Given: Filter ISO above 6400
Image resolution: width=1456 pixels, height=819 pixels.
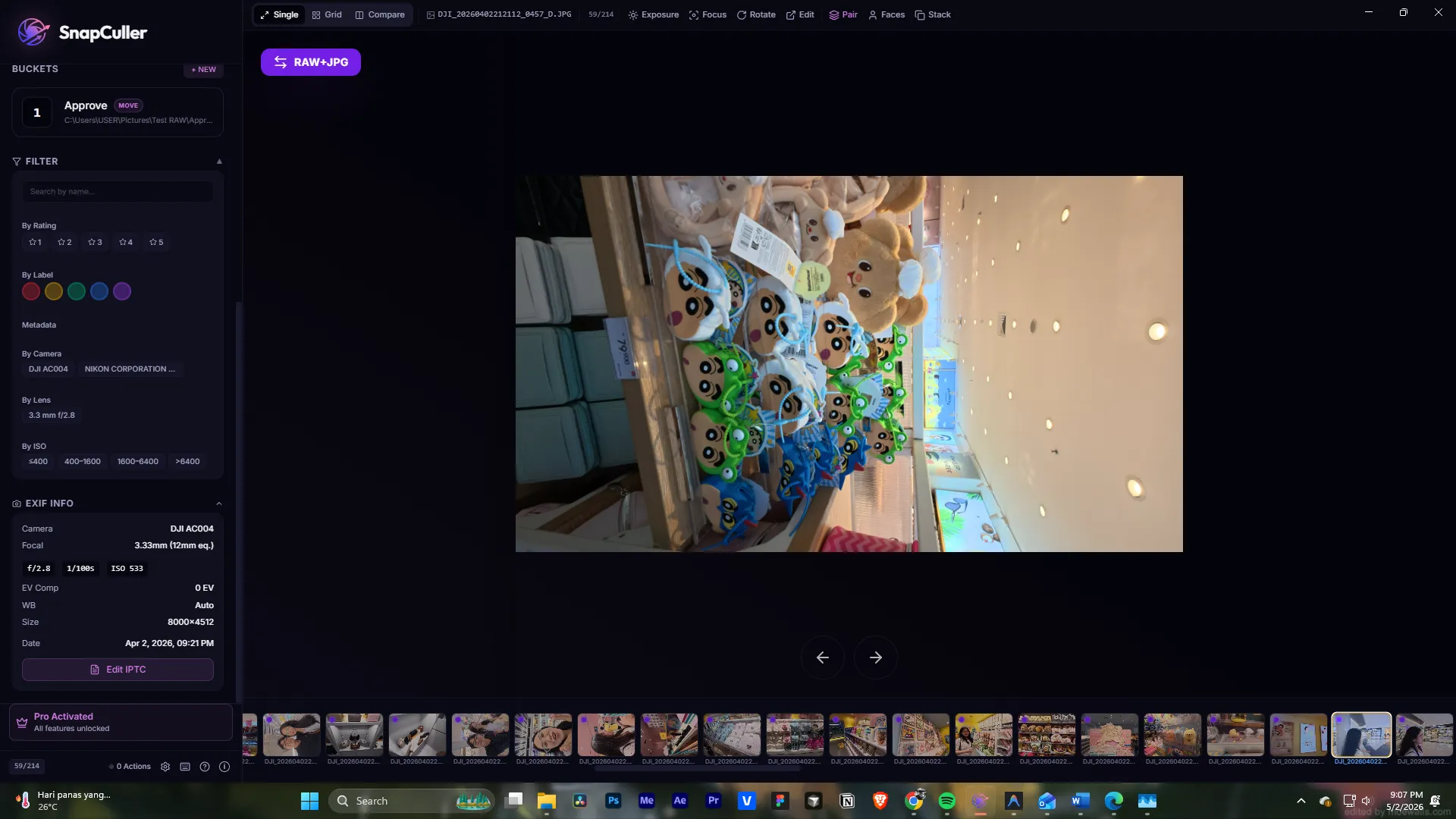Looking at the screenshot, I should pyautogui.click(x=188, y=462).
